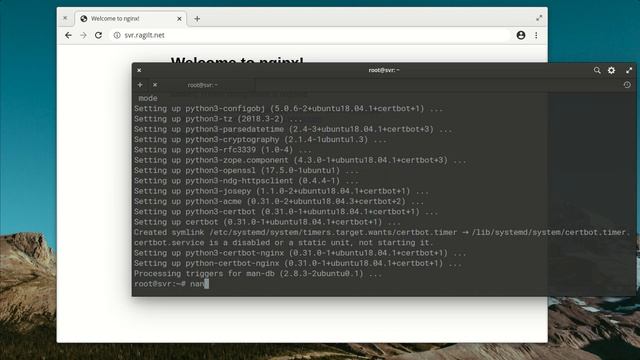Screen dimensions: 640x360
Task: Close the root@svr terminal tab
Action: coord(155,85)
